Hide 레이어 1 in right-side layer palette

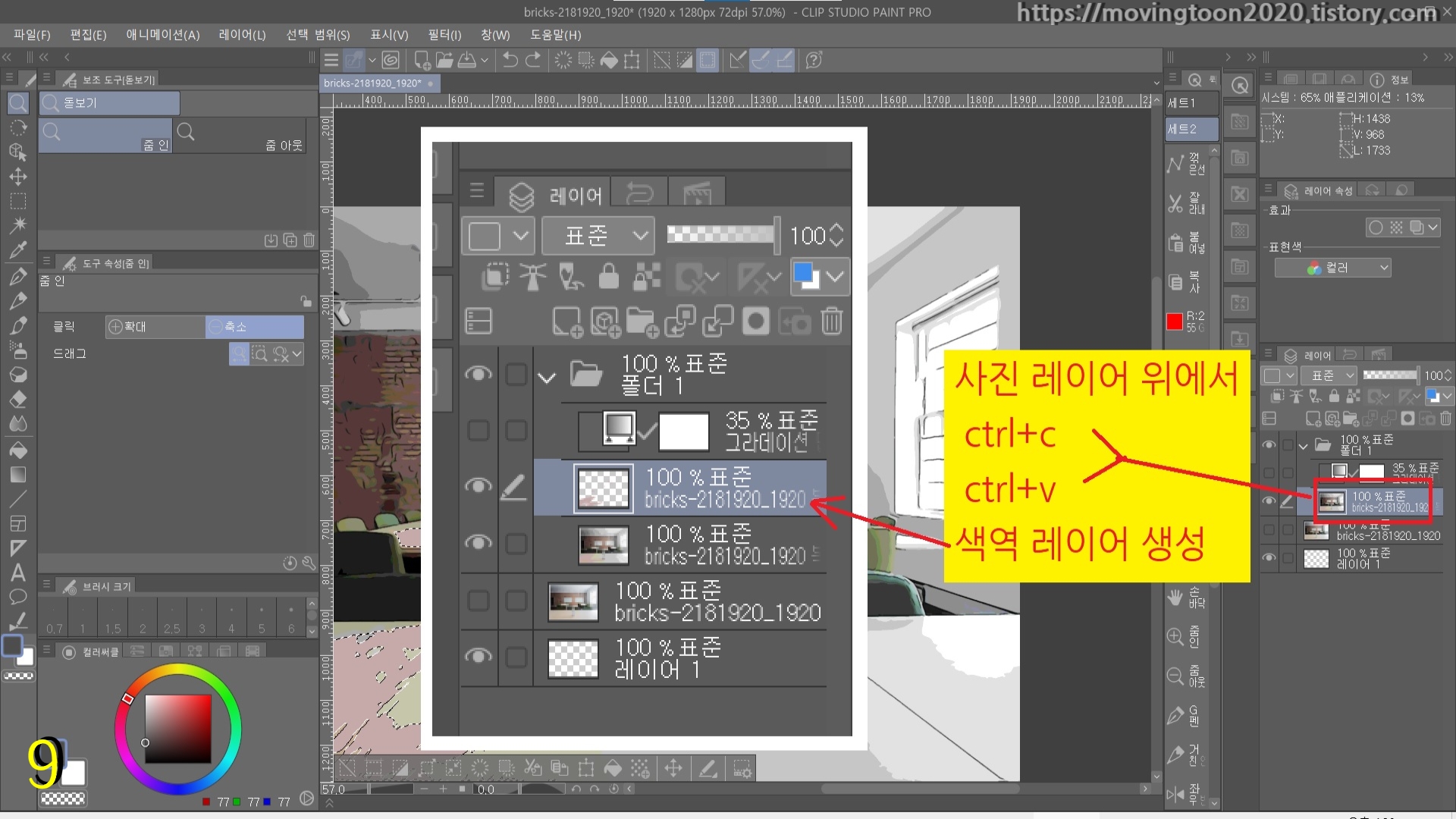[1269, 559]
